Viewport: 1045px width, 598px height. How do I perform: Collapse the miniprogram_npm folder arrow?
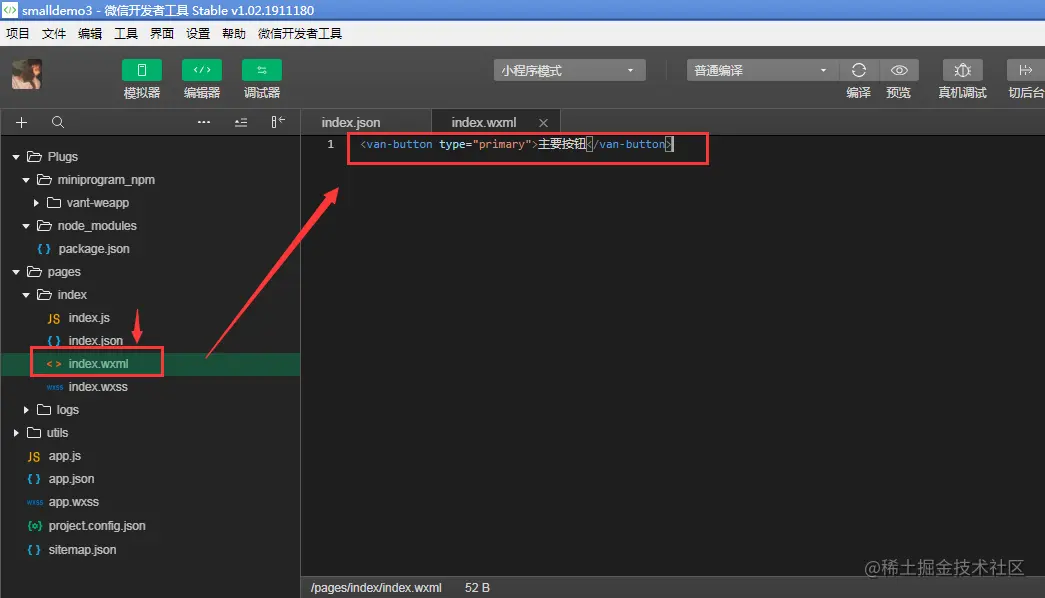point(26,180)
